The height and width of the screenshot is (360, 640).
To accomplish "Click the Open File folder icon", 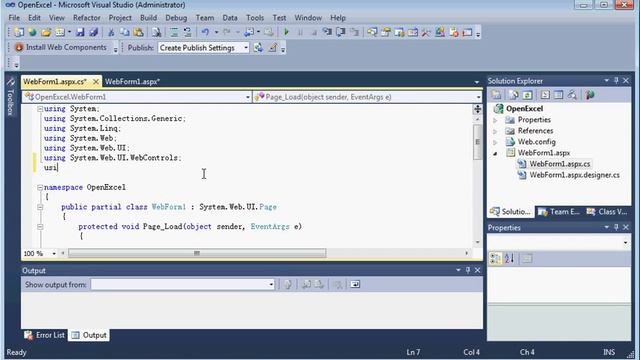I will 46,32.
